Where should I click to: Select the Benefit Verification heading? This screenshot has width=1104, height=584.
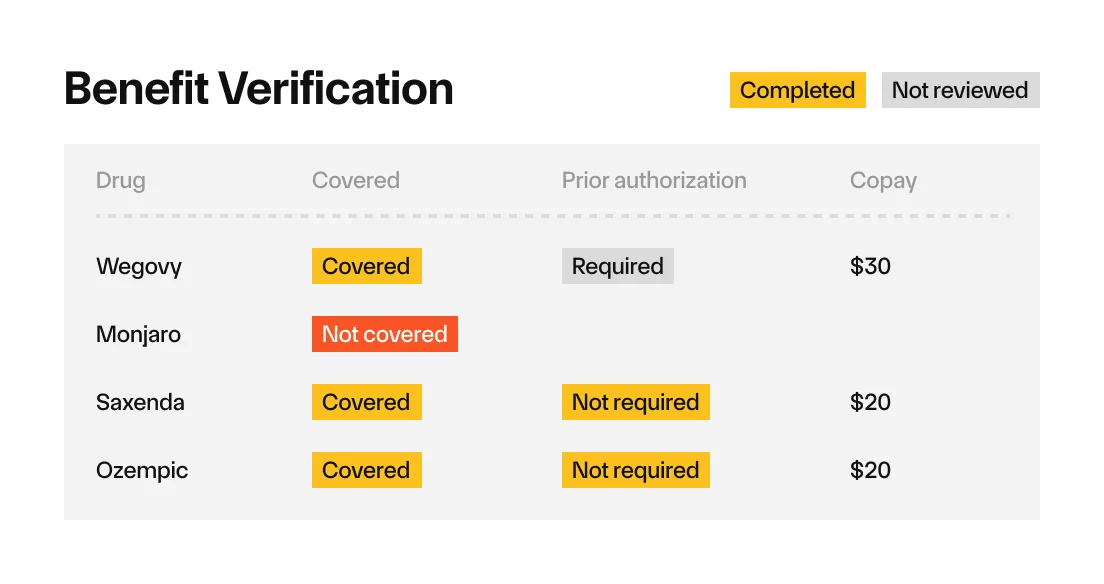click(x=258, y=89)
